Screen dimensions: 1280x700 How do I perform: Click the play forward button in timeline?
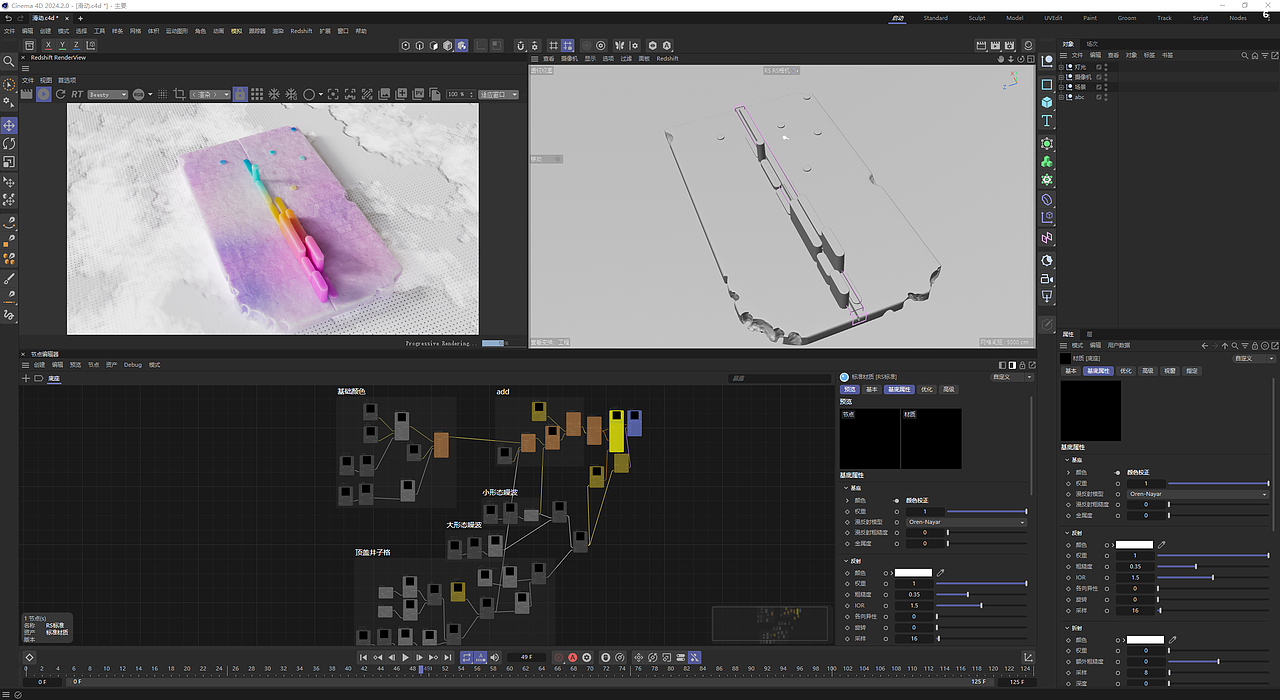(x=406, y=657)
